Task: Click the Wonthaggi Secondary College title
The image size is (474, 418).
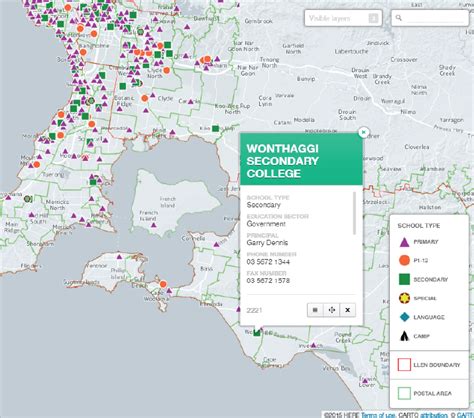Action: 282,161
